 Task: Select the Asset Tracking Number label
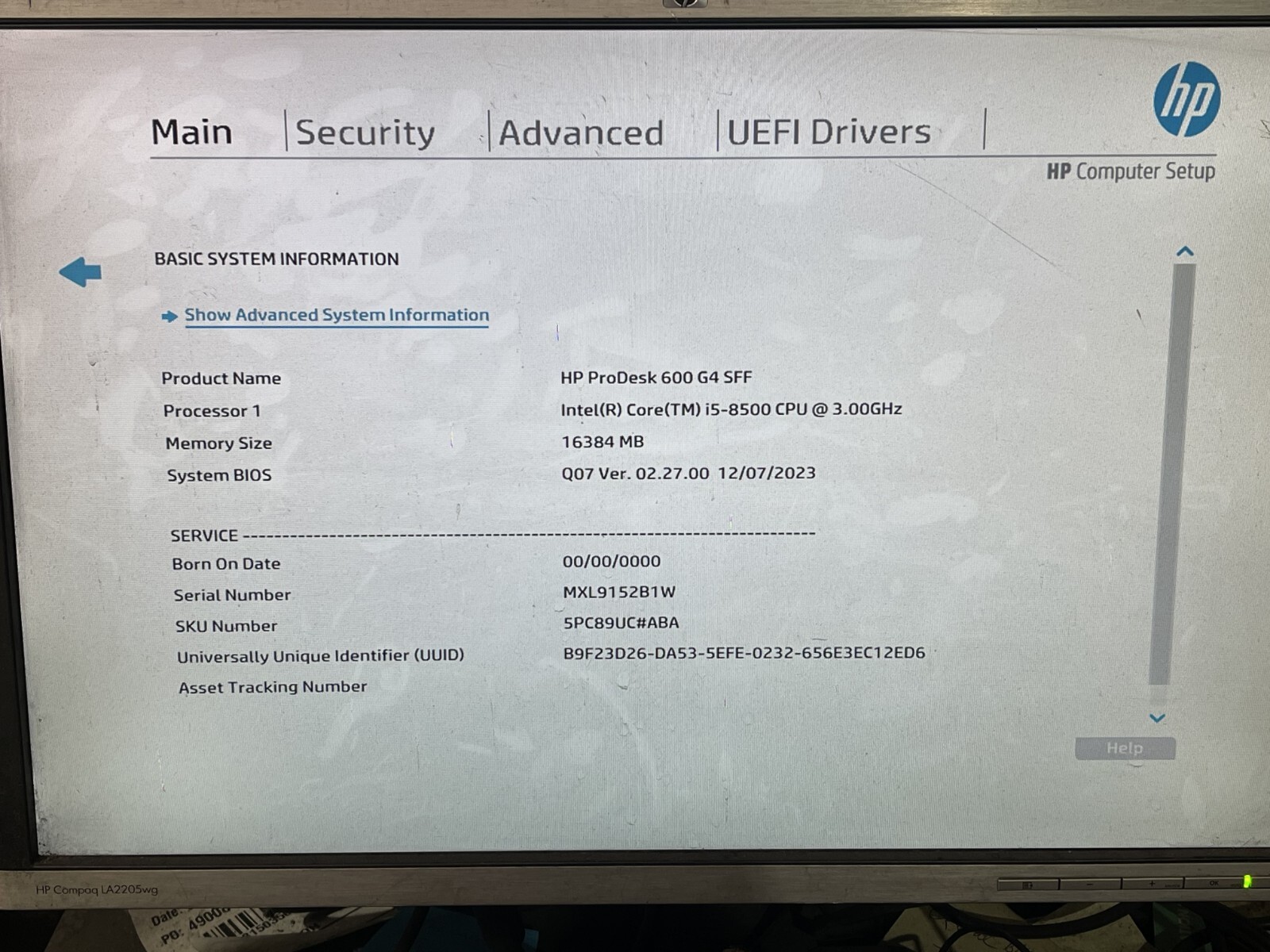click(x=272, y=688)
